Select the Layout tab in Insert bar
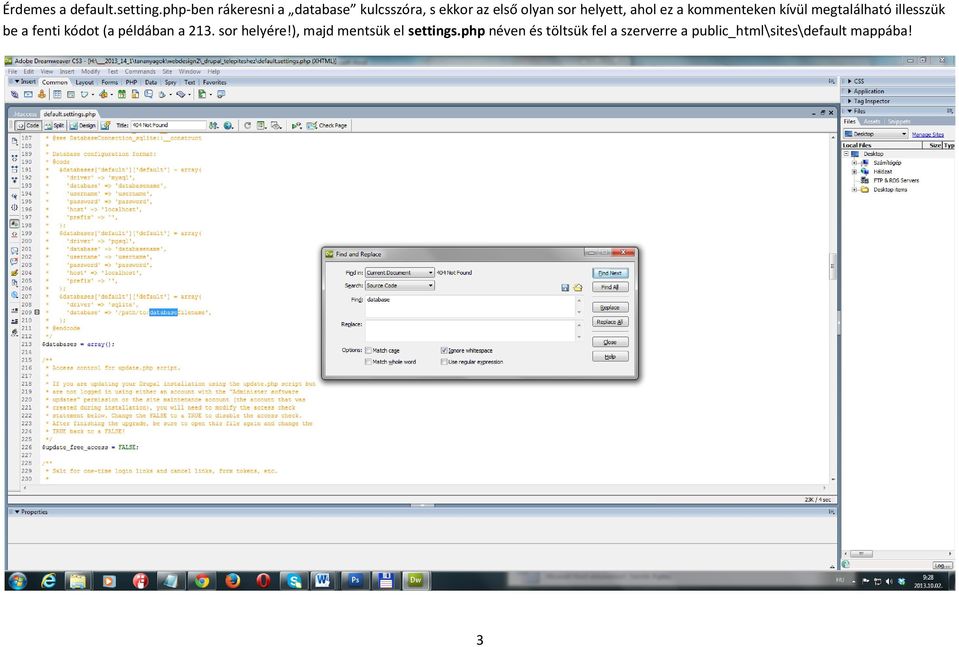 tap(84, 82)
